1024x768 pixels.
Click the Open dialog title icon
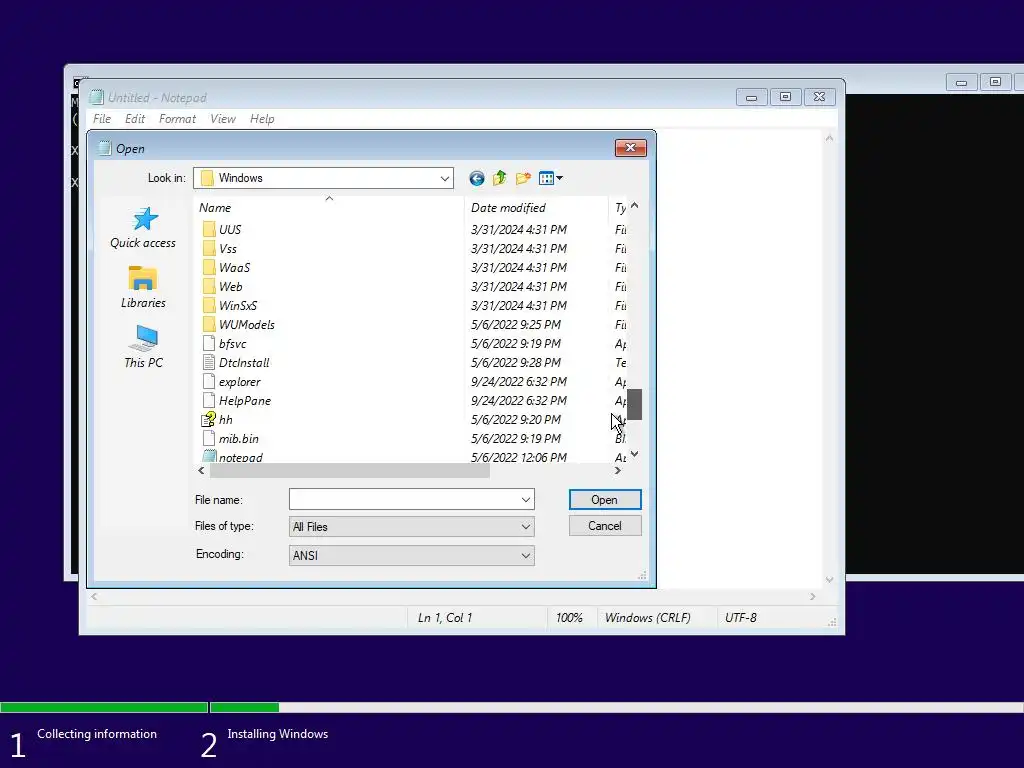coord(104,148)
